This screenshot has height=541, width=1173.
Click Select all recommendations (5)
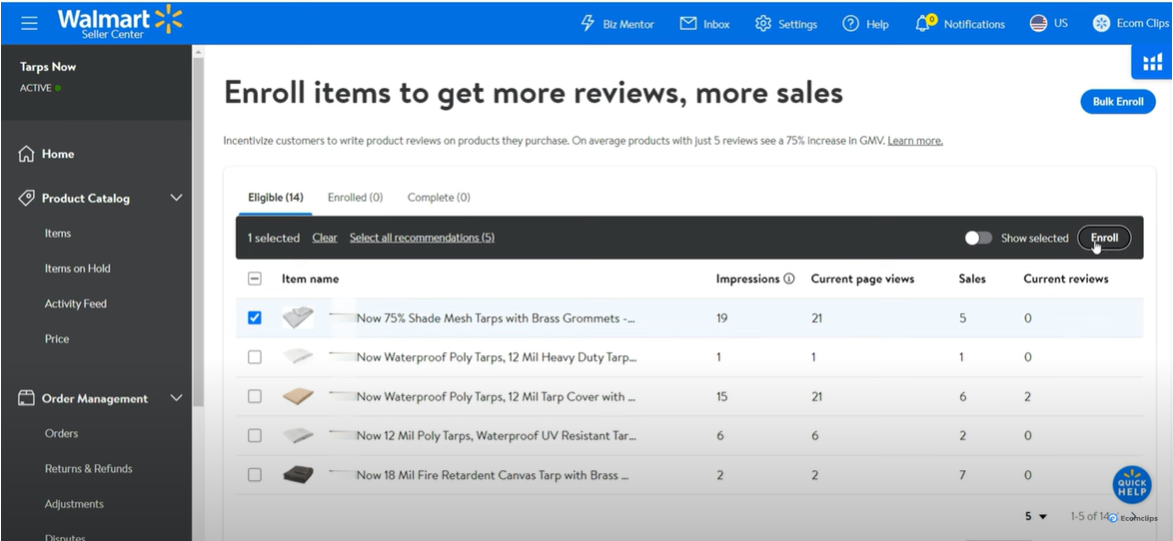click(x=422, y=238)
